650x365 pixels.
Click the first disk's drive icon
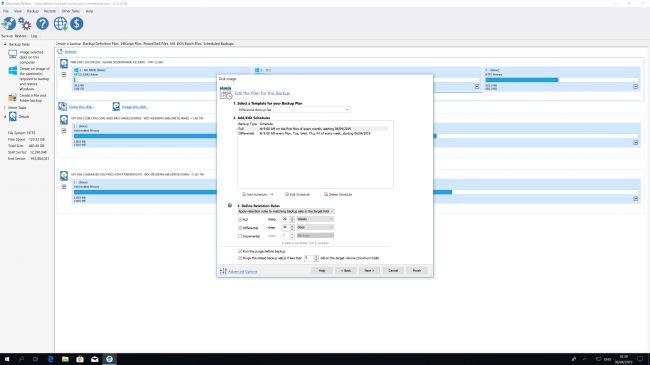coord(63,64)
